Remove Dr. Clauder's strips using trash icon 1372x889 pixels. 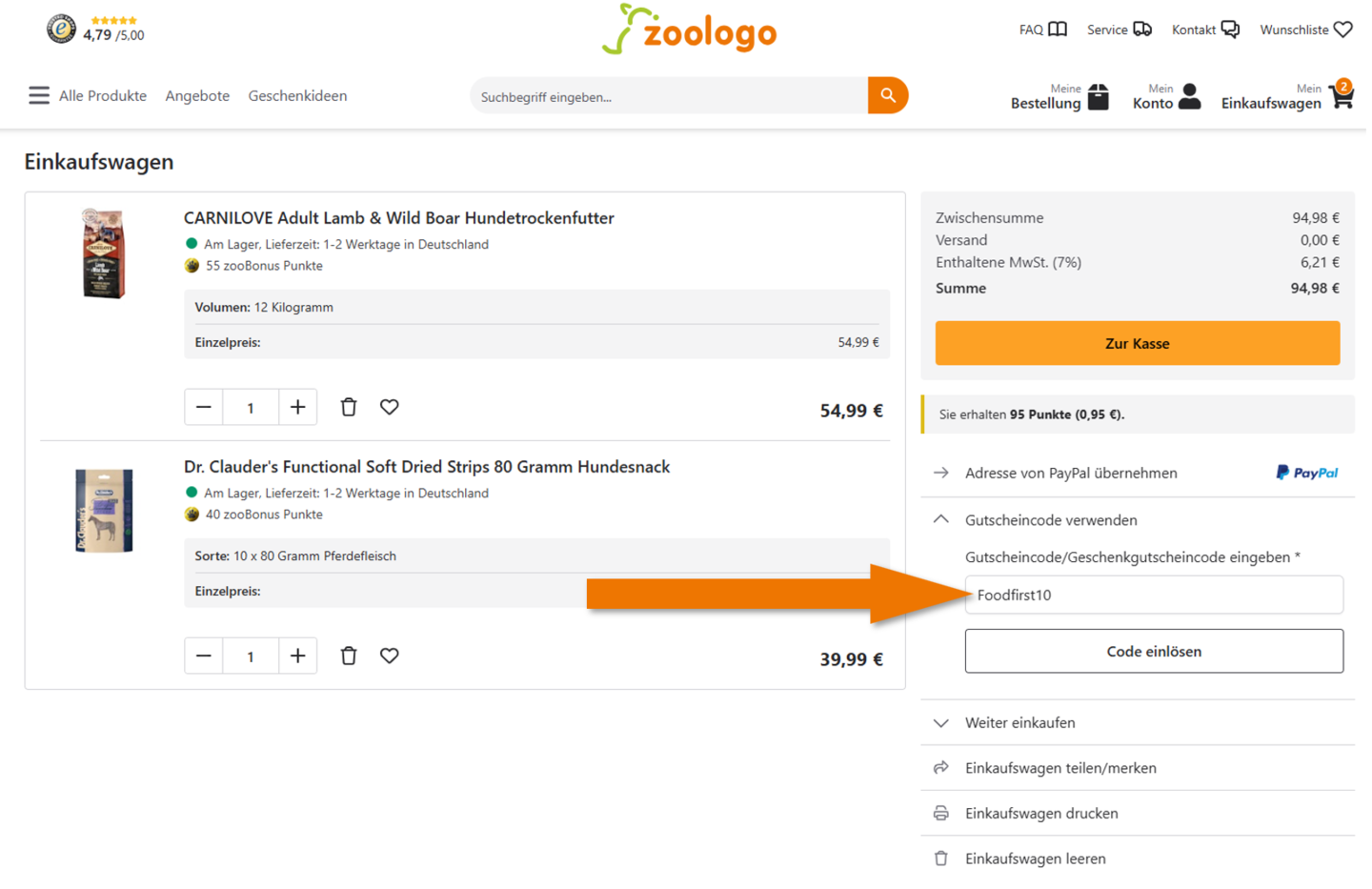pyautogui.click(x=349, y=656)
